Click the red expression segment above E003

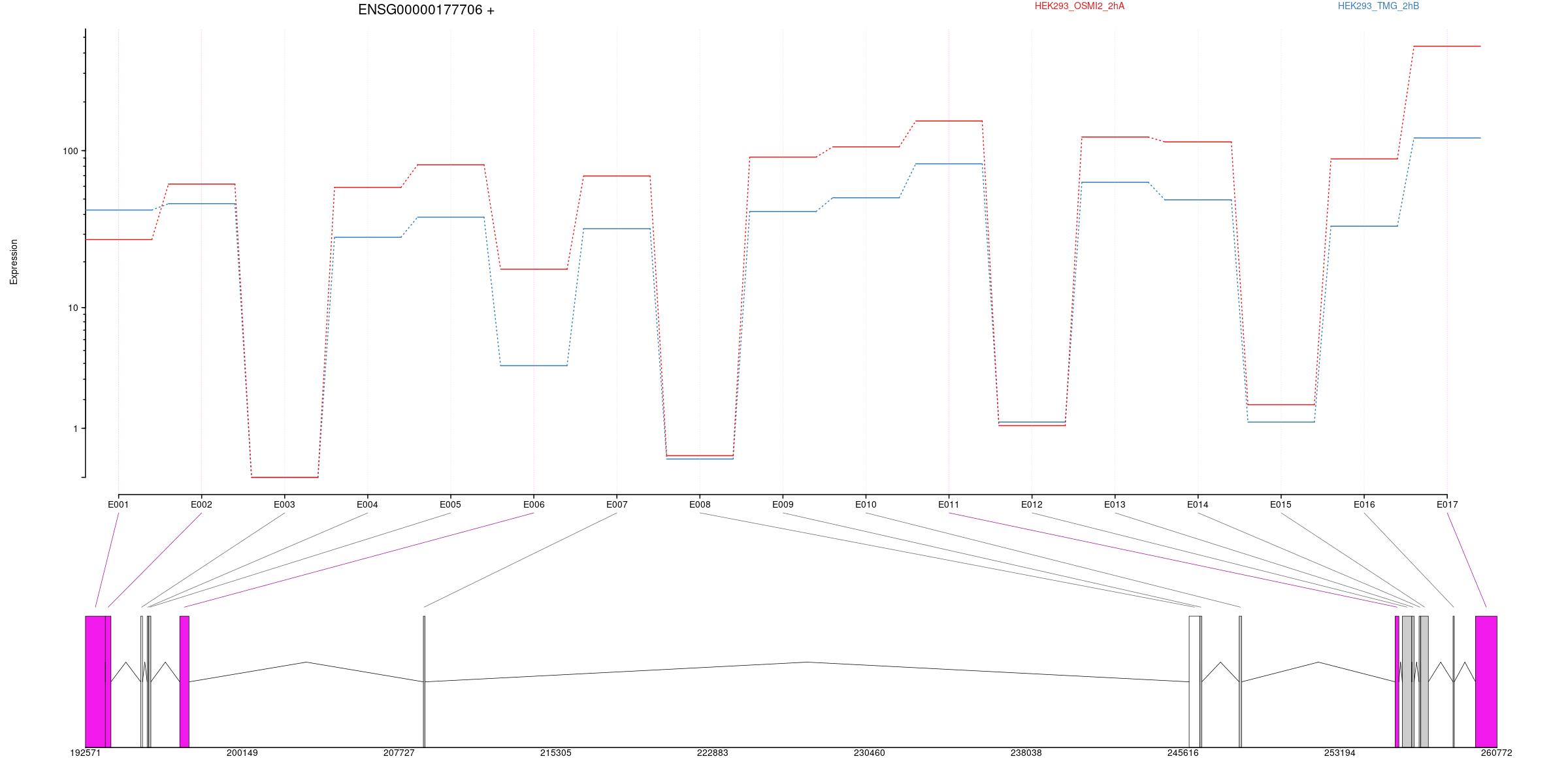coord(284,478)
